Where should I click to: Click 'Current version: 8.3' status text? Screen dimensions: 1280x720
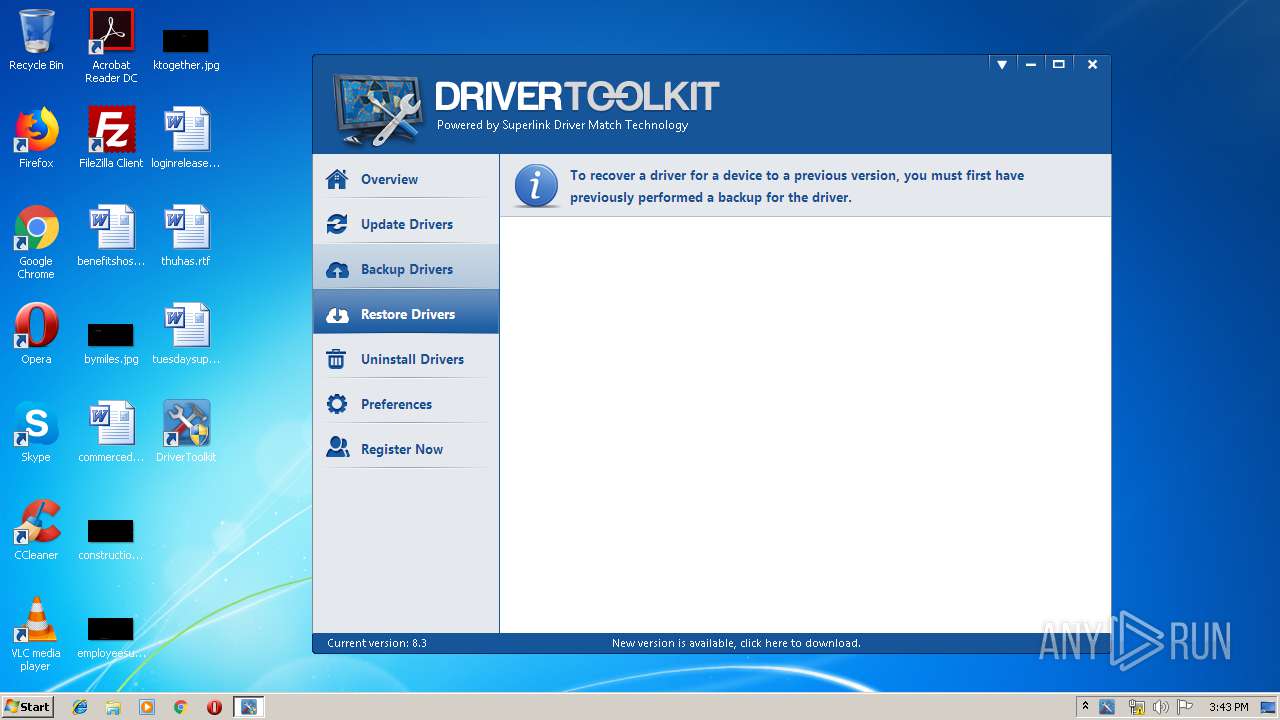pos(377,643)
